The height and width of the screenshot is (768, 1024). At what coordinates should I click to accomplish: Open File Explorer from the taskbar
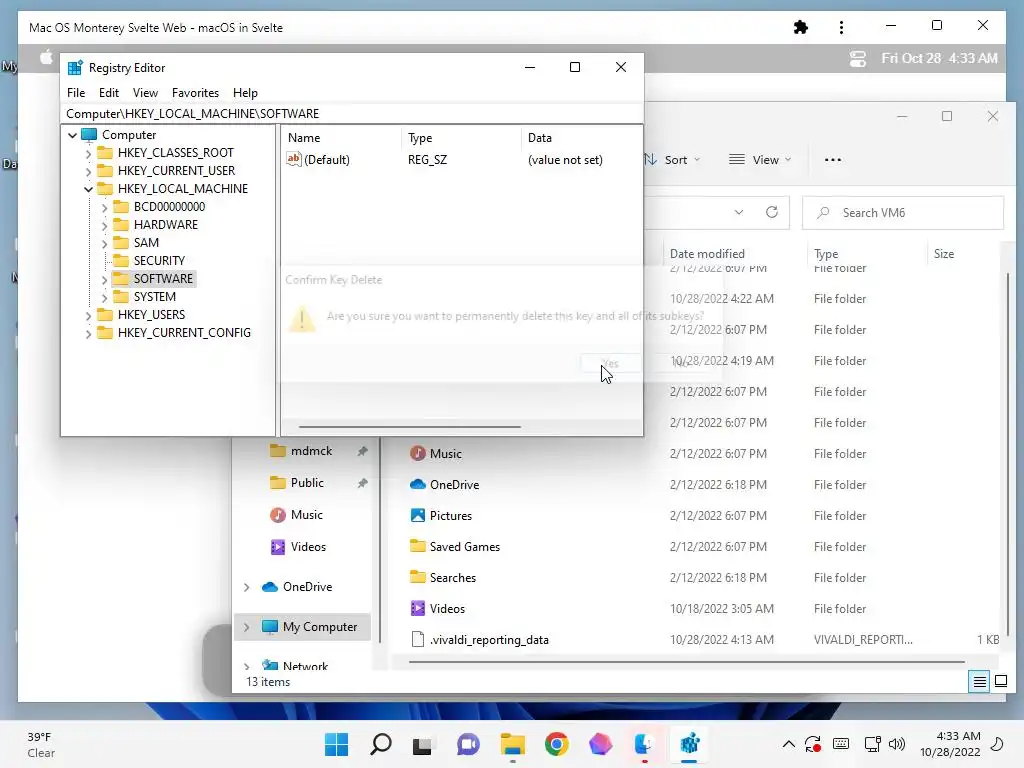[513, 744]
